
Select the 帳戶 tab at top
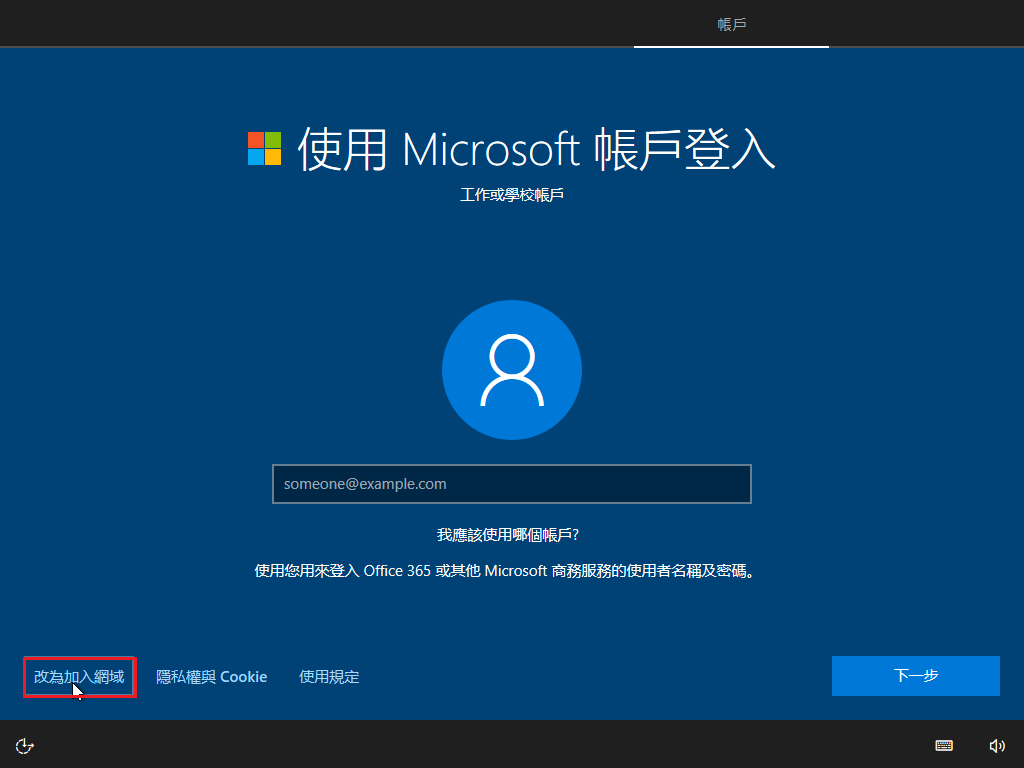tap(731, 24)
